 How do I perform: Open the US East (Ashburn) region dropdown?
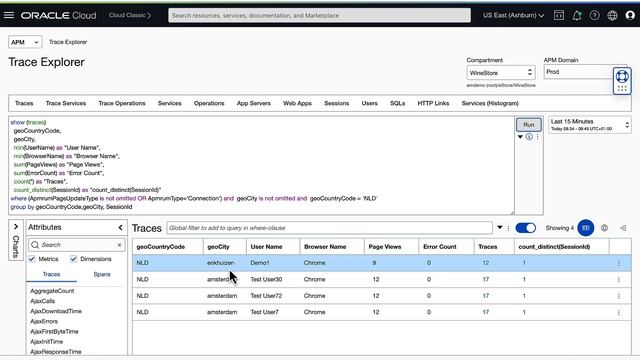point(513,15)
